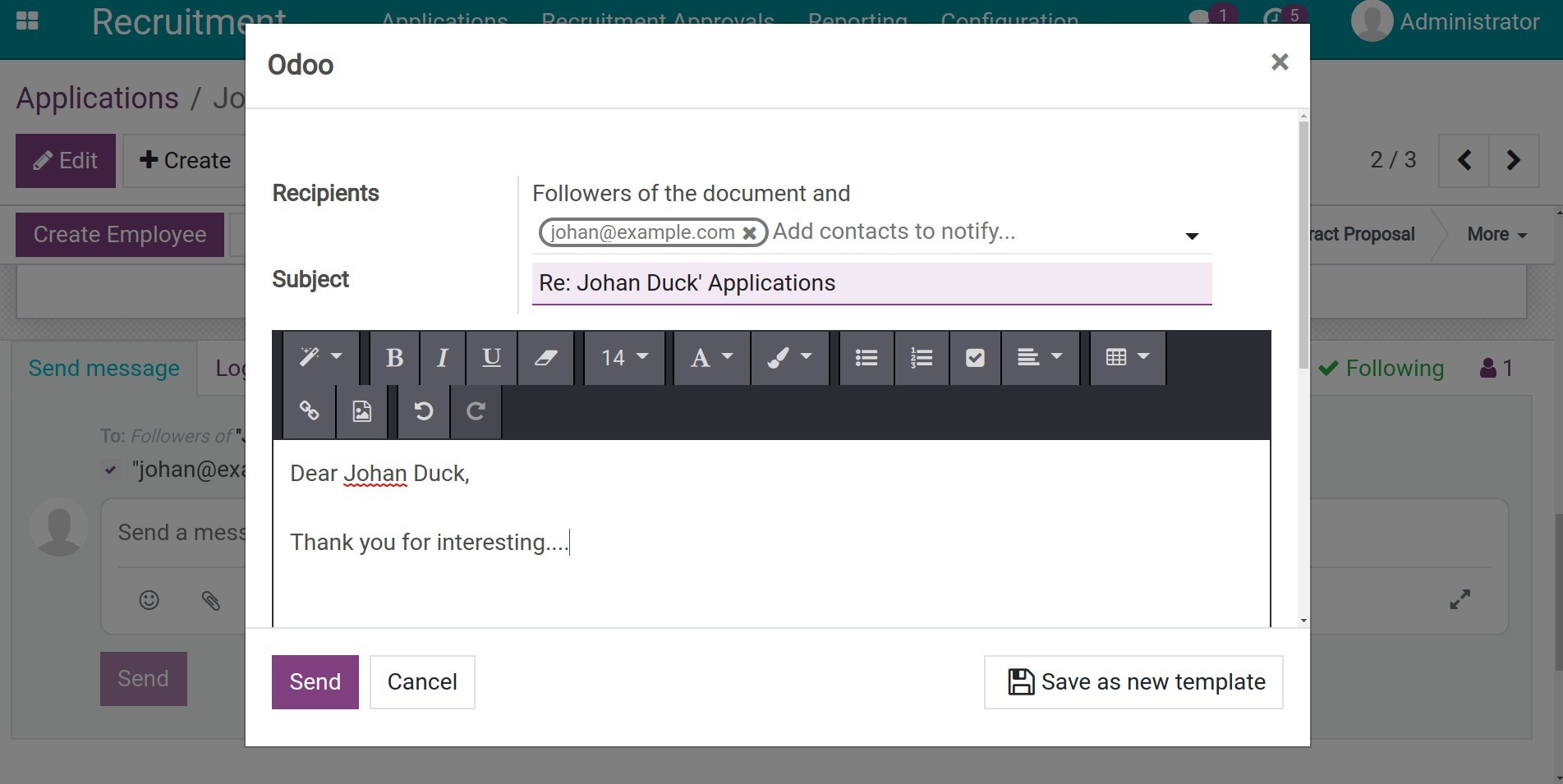Insert an unordered bullet list
Image resolution: width=1563 pixels, height=784 pixels.
[x=866, y=358]
